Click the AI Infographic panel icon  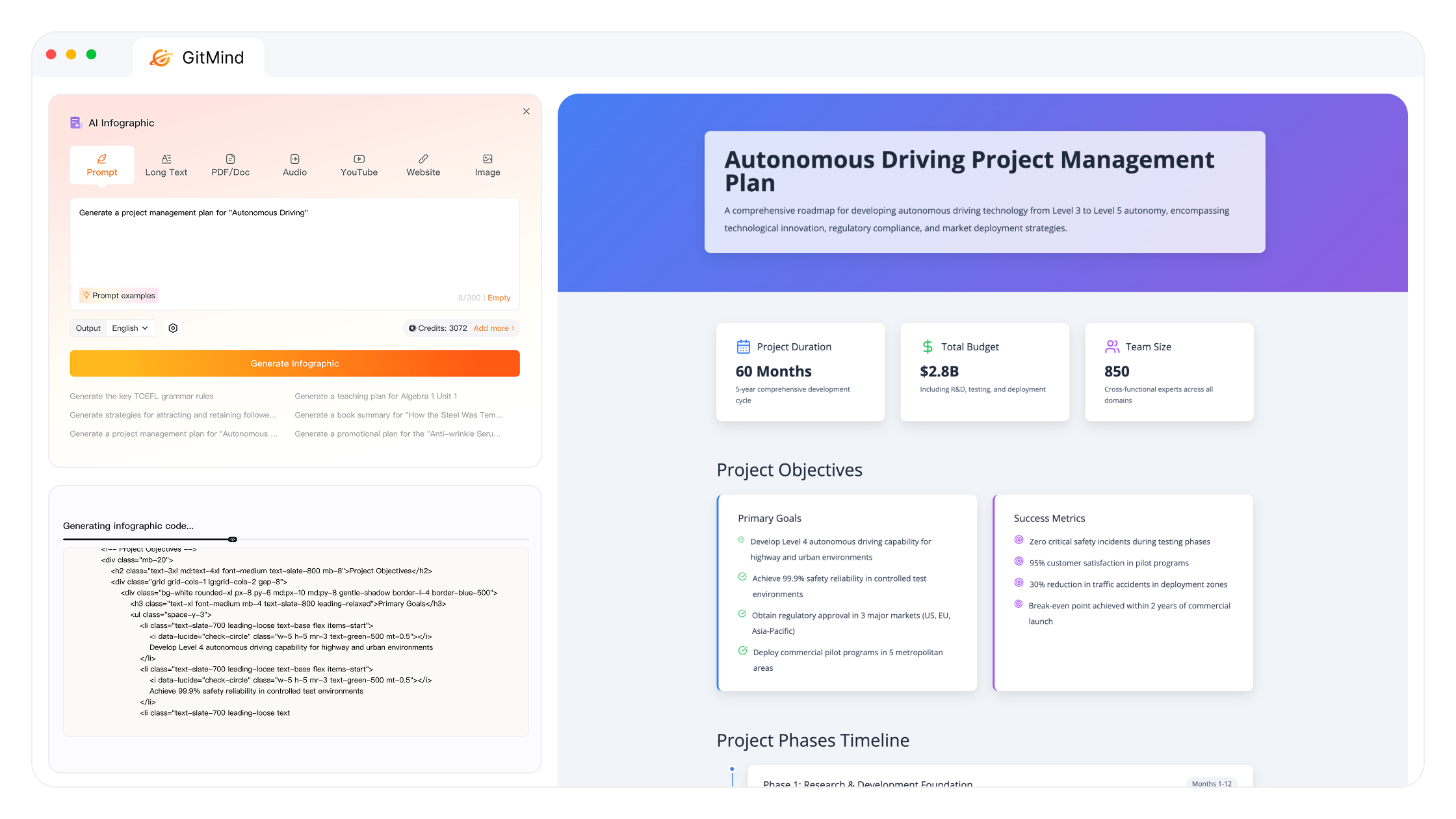click(76, 123)
